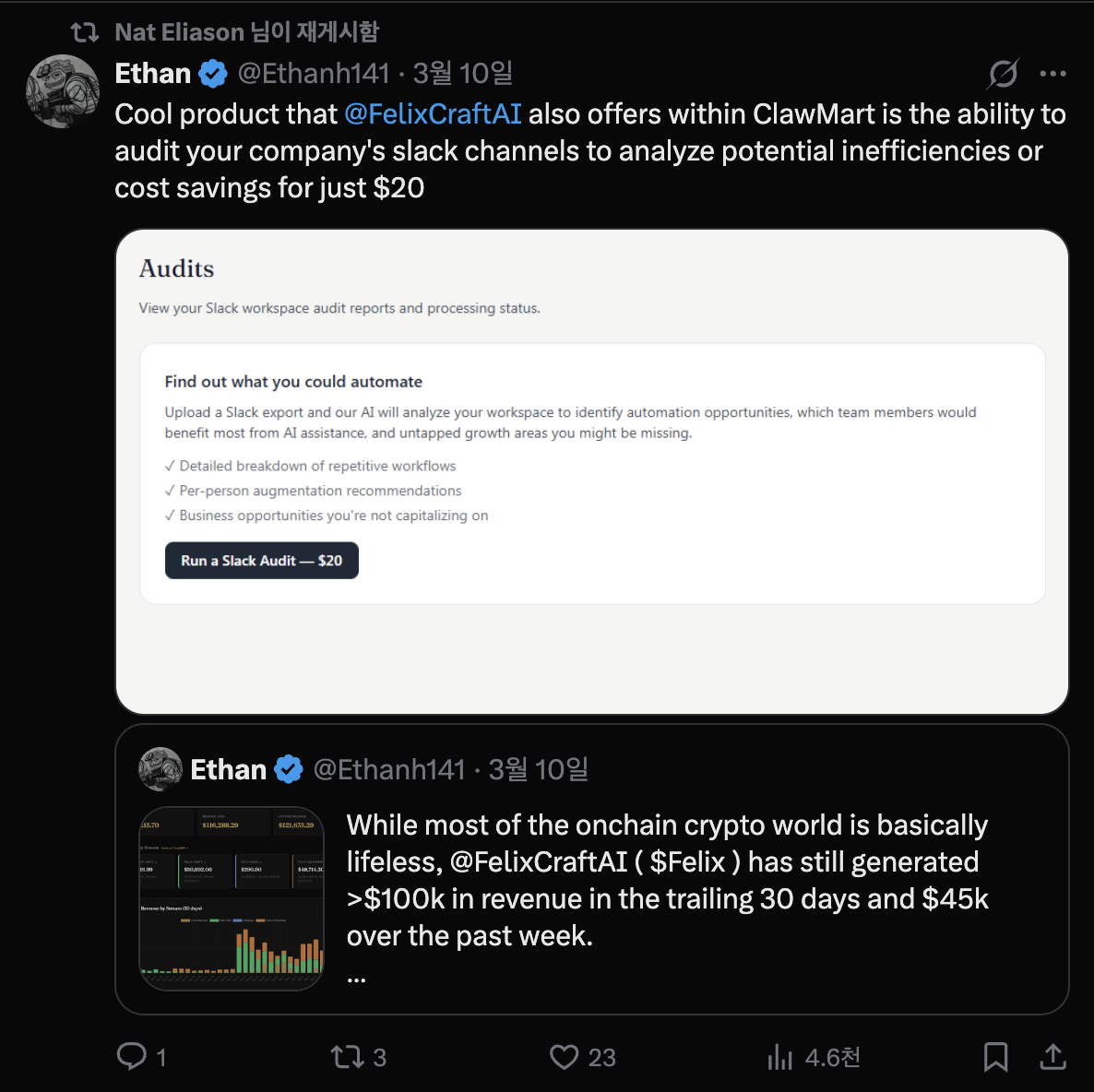Click the @Ethanh141 handle

pyautogui.click(x=313, y=73)
